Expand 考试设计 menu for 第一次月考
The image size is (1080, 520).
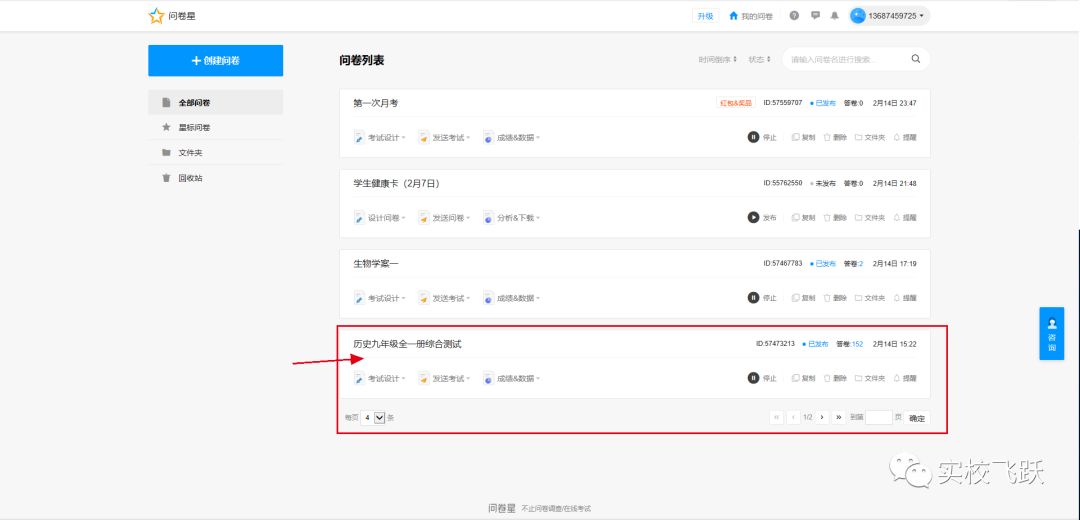(380, 137)
